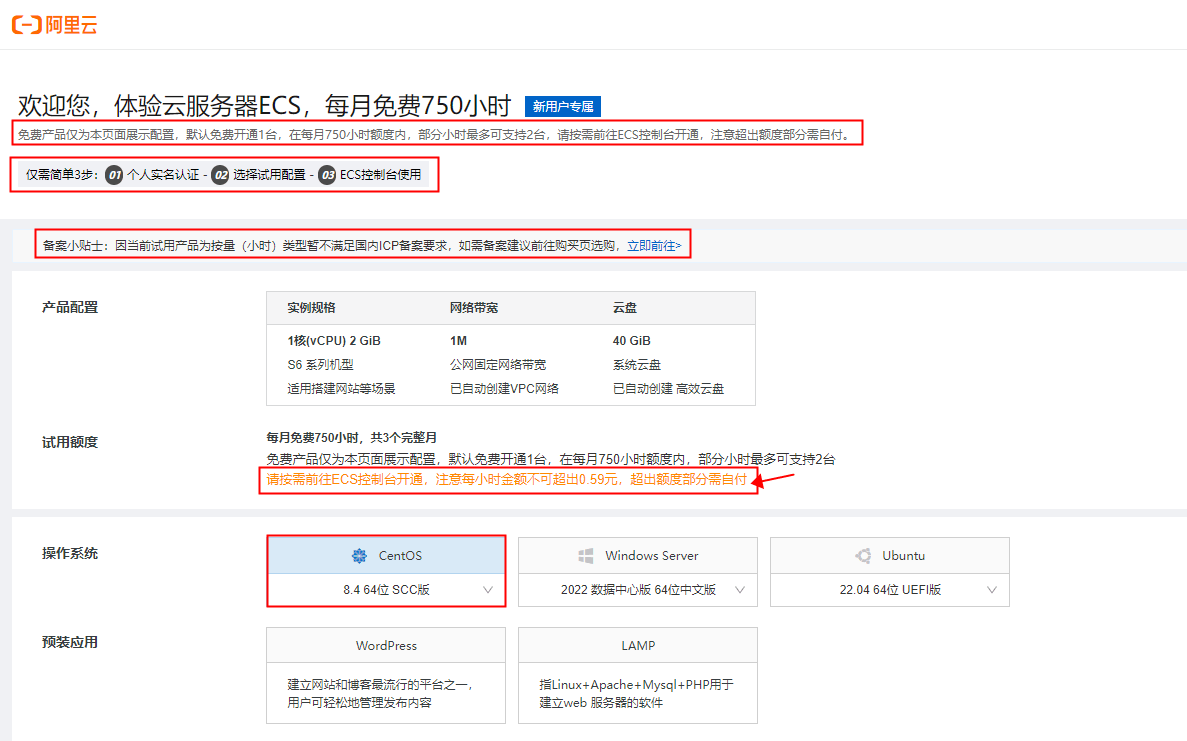This screenshot has width=1187, height=741.
Task: Click the step 02 badge
Action: tap(220, 175)
